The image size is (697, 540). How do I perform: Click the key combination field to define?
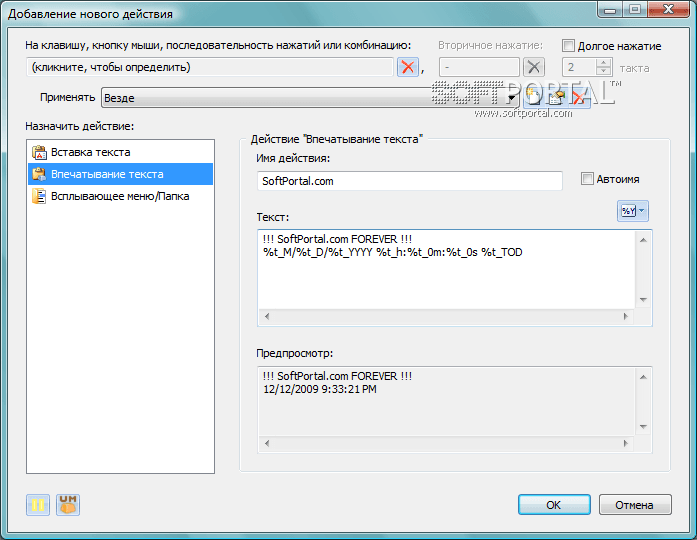point(210,67)
